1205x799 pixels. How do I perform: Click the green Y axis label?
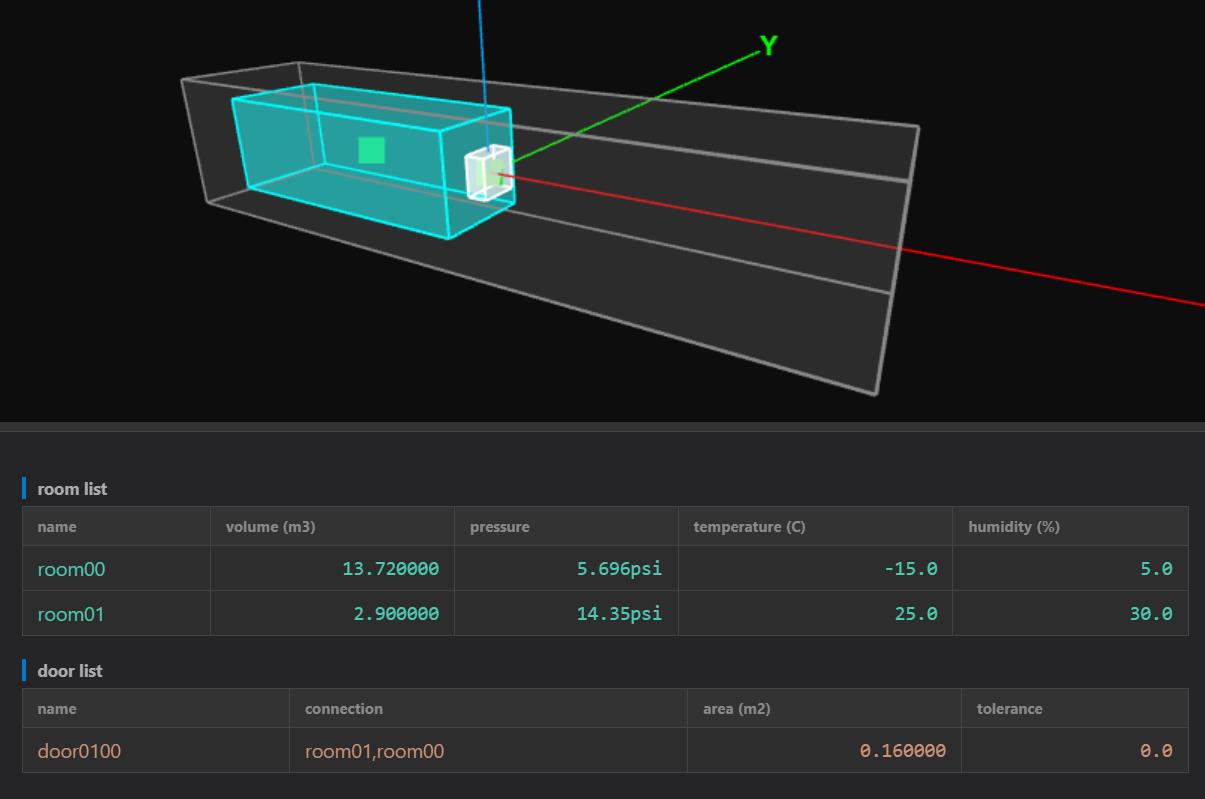click(768, 46)
